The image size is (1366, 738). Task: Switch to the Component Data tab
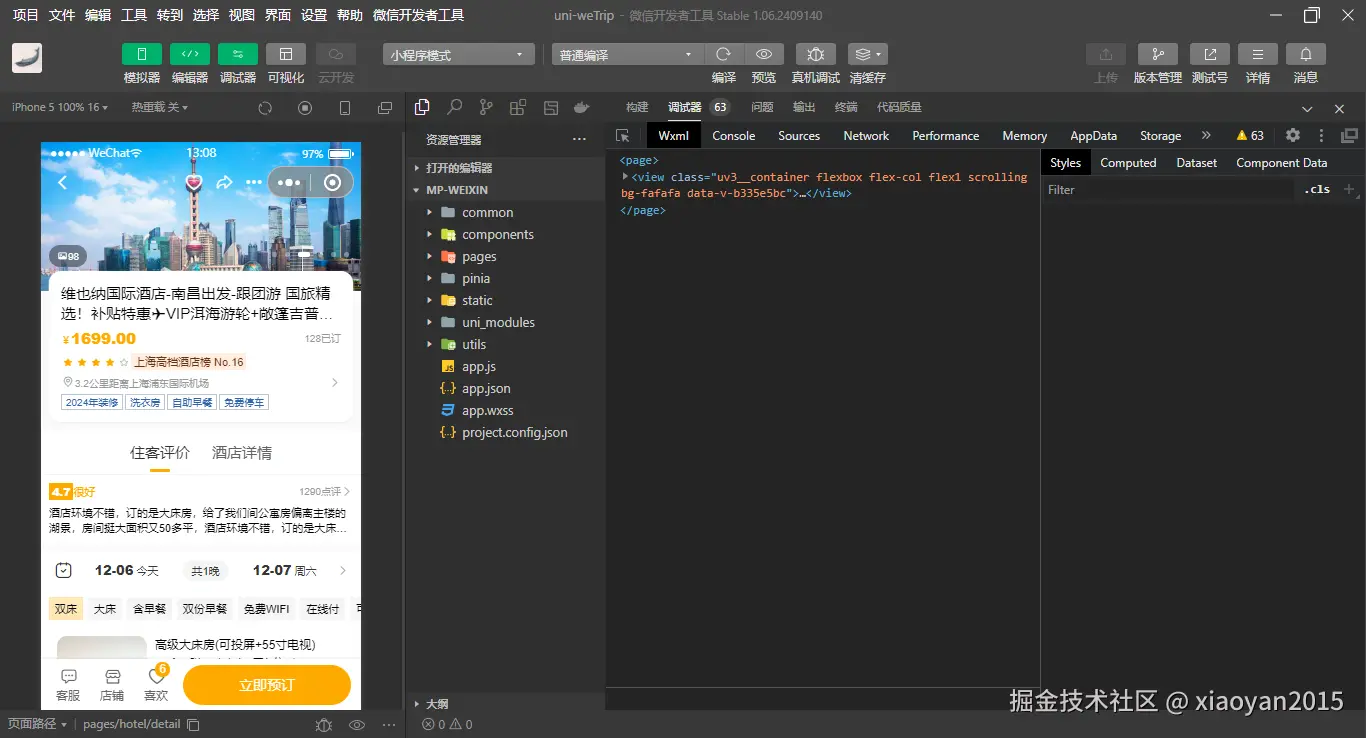(x=1282, y=163)
